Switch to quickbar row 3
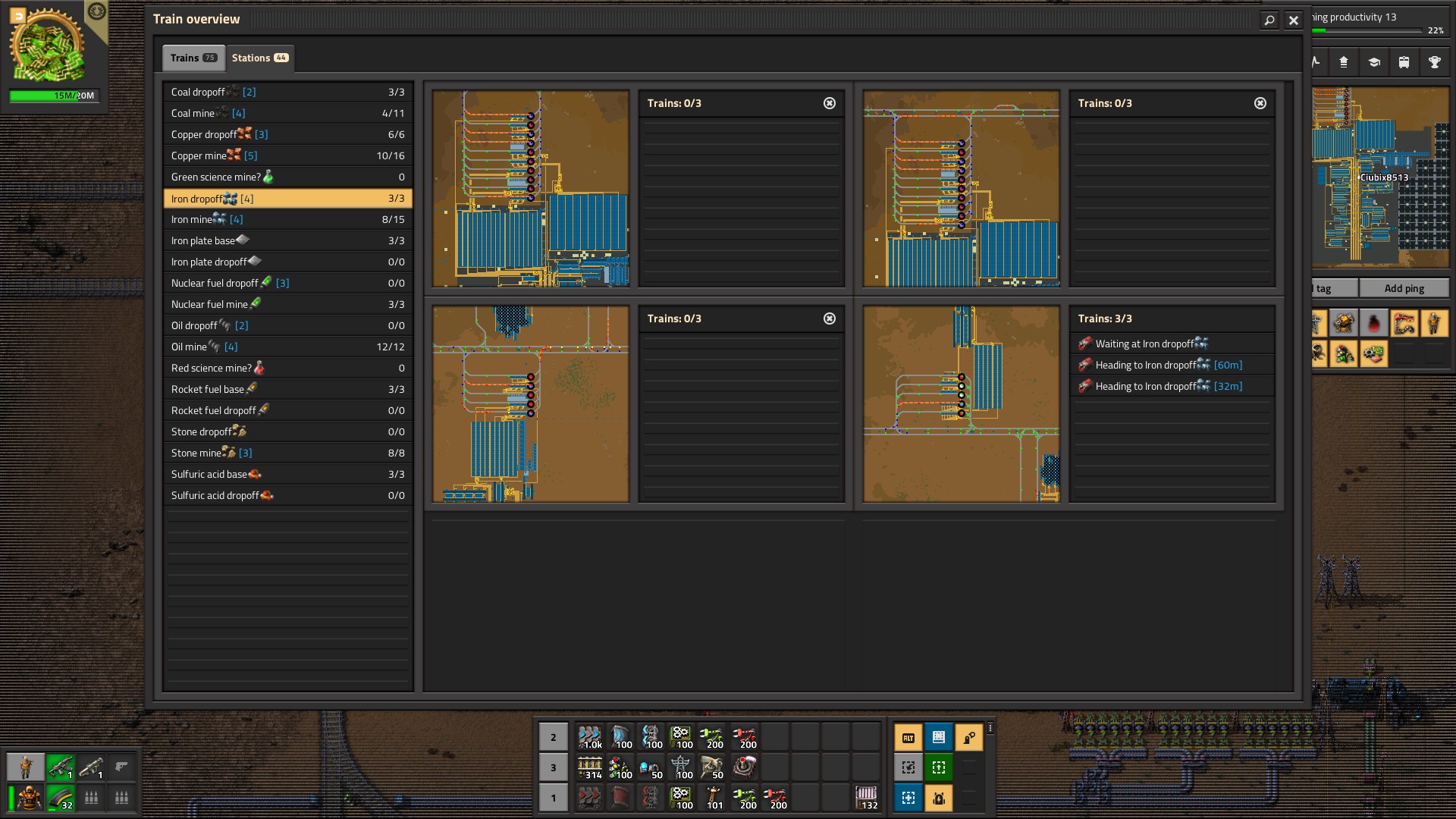Viewport: 1456px width, 819px height. pyautogui.click(x=553, y=767)
